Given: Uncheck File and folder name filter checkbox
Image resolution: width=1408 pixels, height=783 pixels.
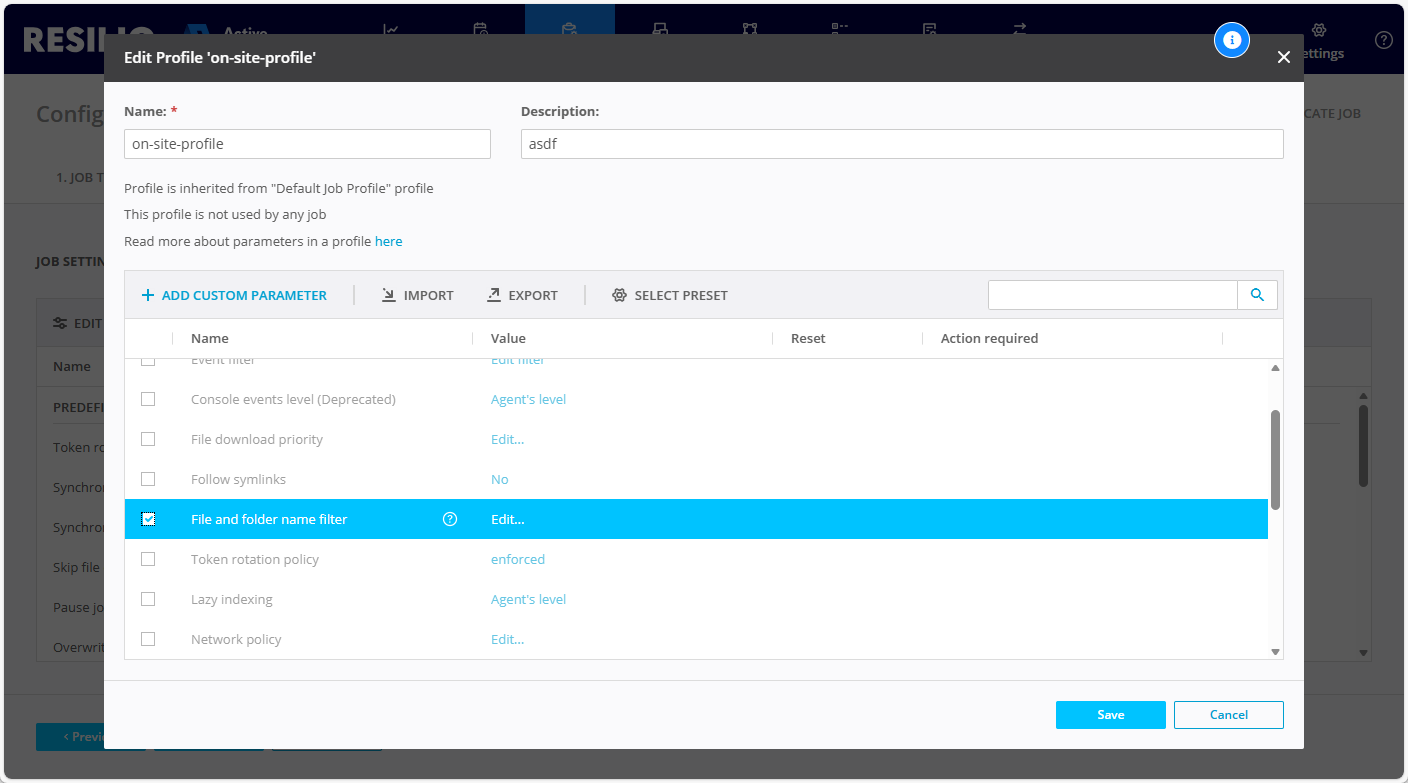Looking at the screenshot, I should [148, 519].
